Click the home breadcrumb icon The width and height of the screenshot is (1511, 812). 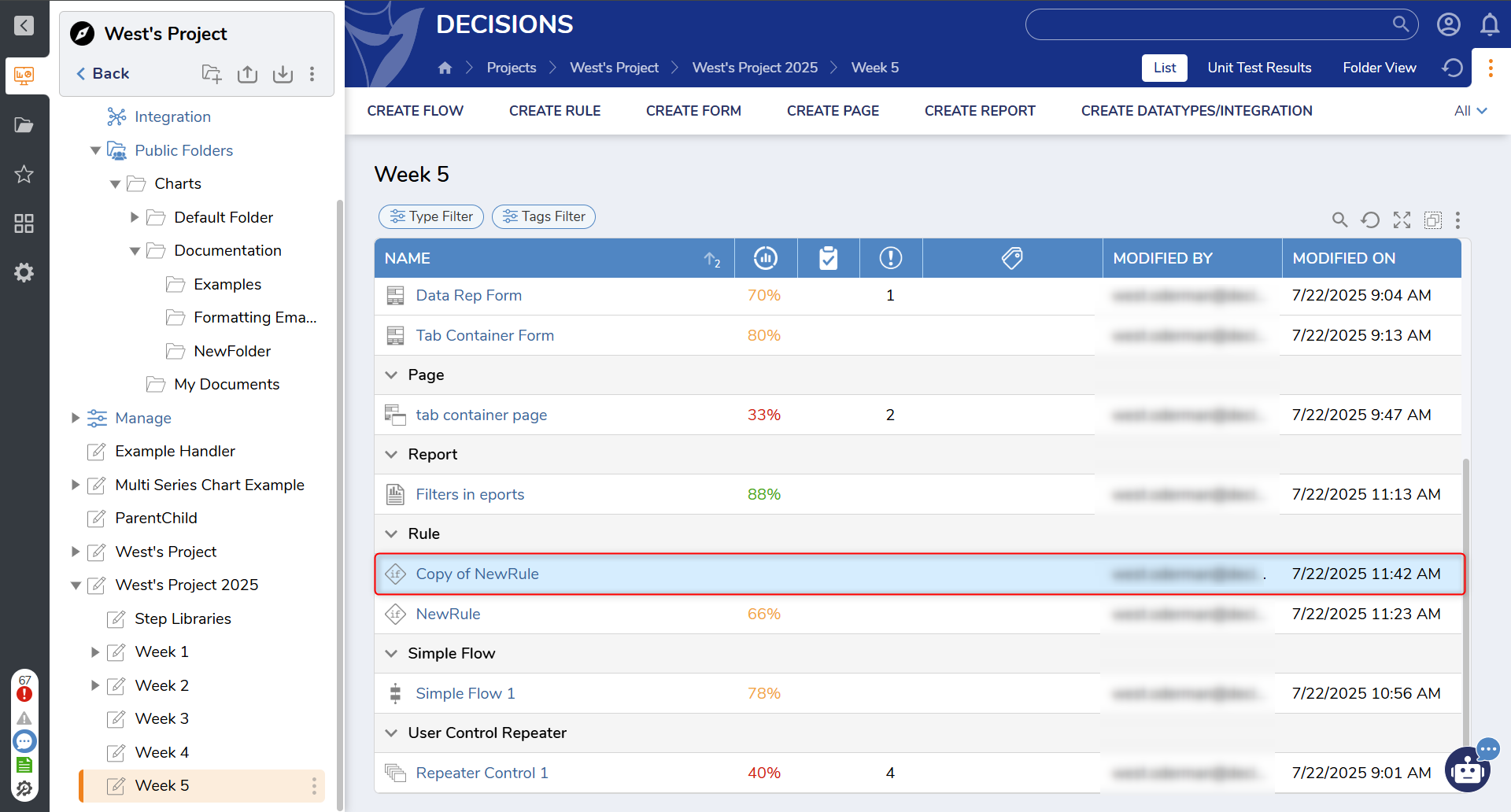click(445, 68)
